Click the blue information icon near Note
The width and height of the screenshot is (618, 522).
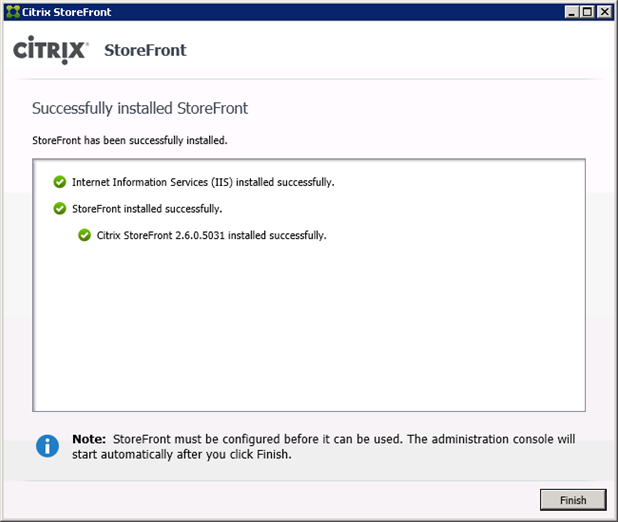(x=47, y=445)
